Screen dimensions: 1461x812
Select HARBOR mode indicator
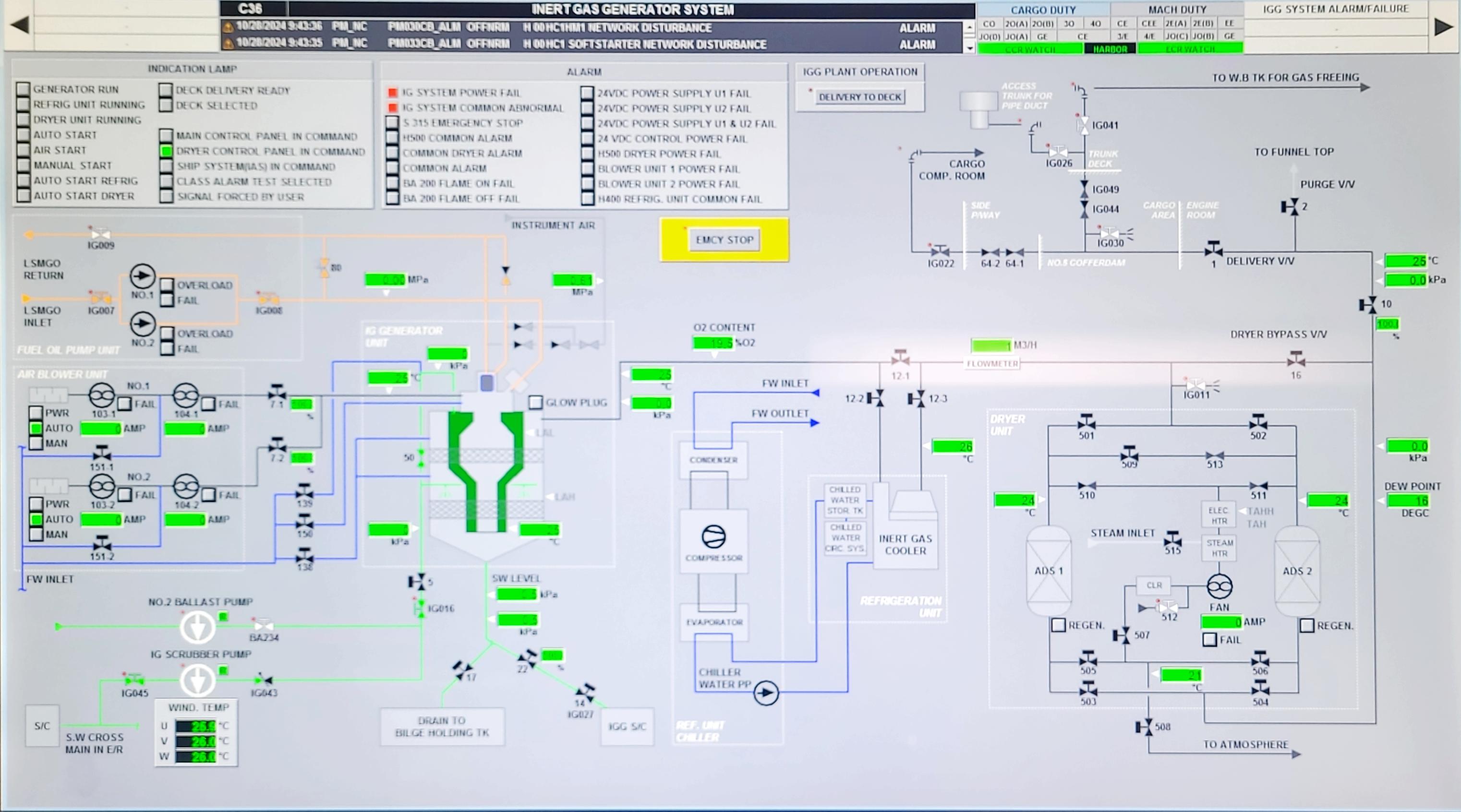(1110, 49)
